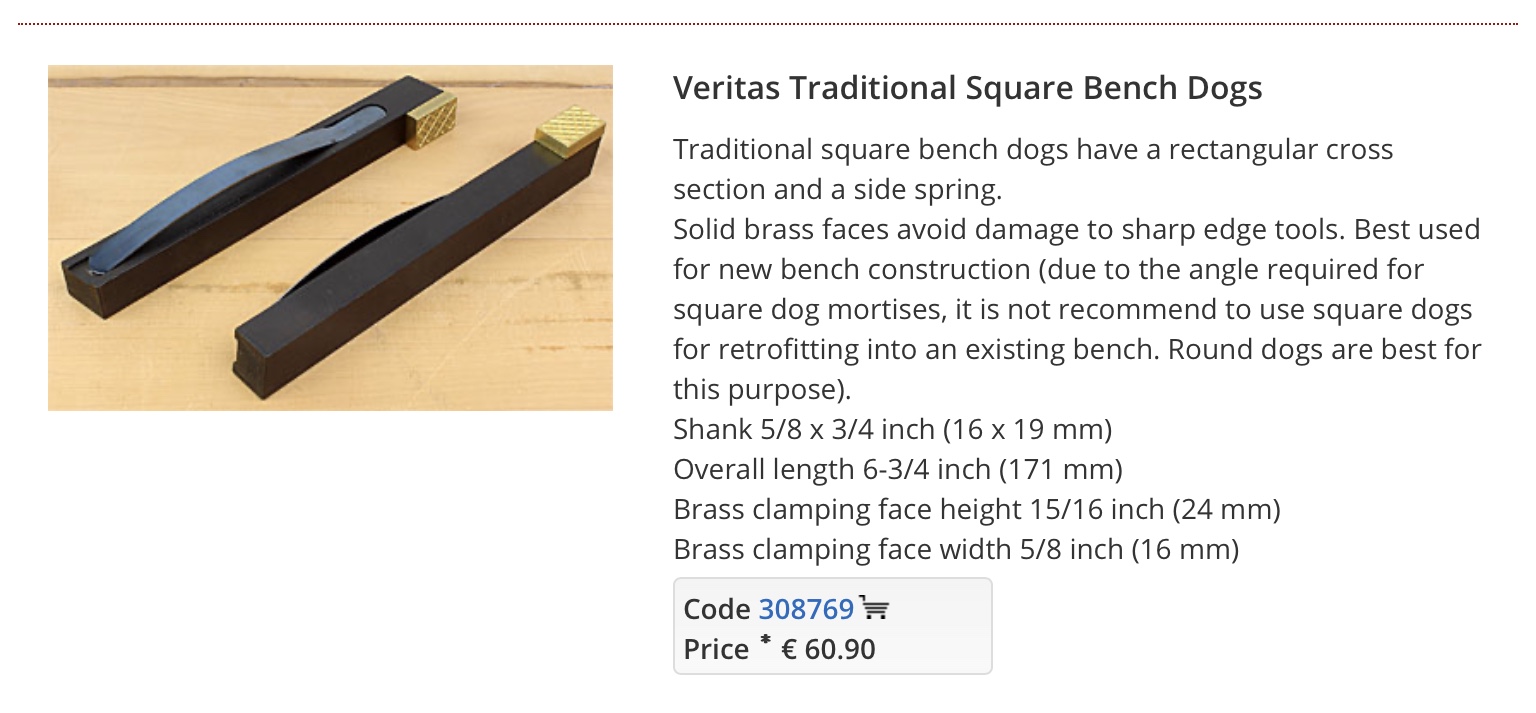Click the Brass clamping face height line

(x=977, y=509)
